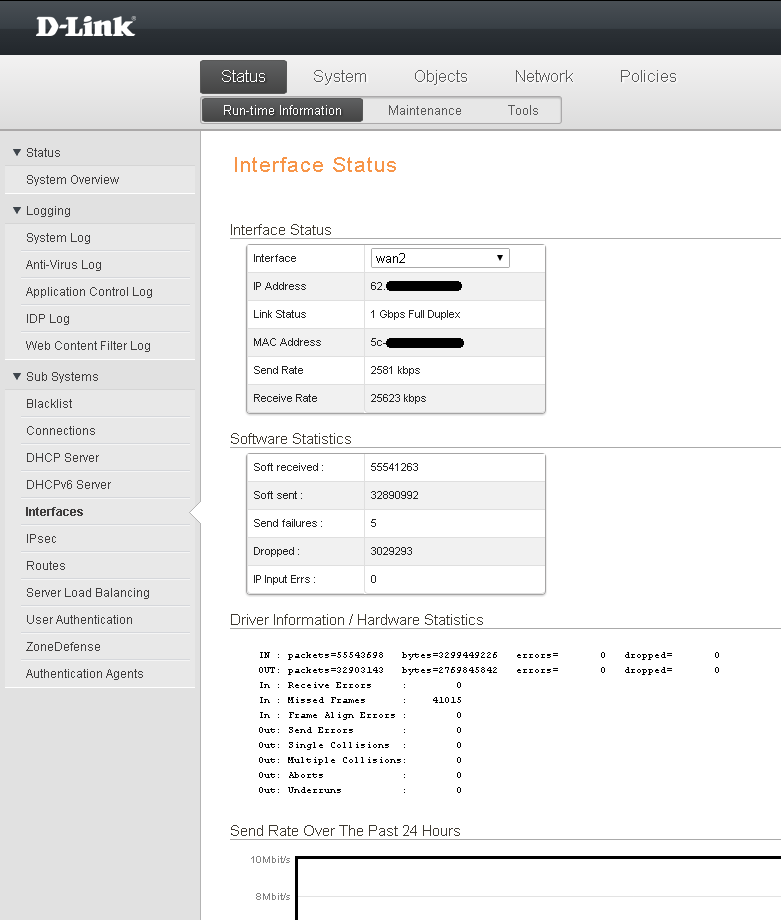Open the Anti-Virus Log page

coord(63,265)
